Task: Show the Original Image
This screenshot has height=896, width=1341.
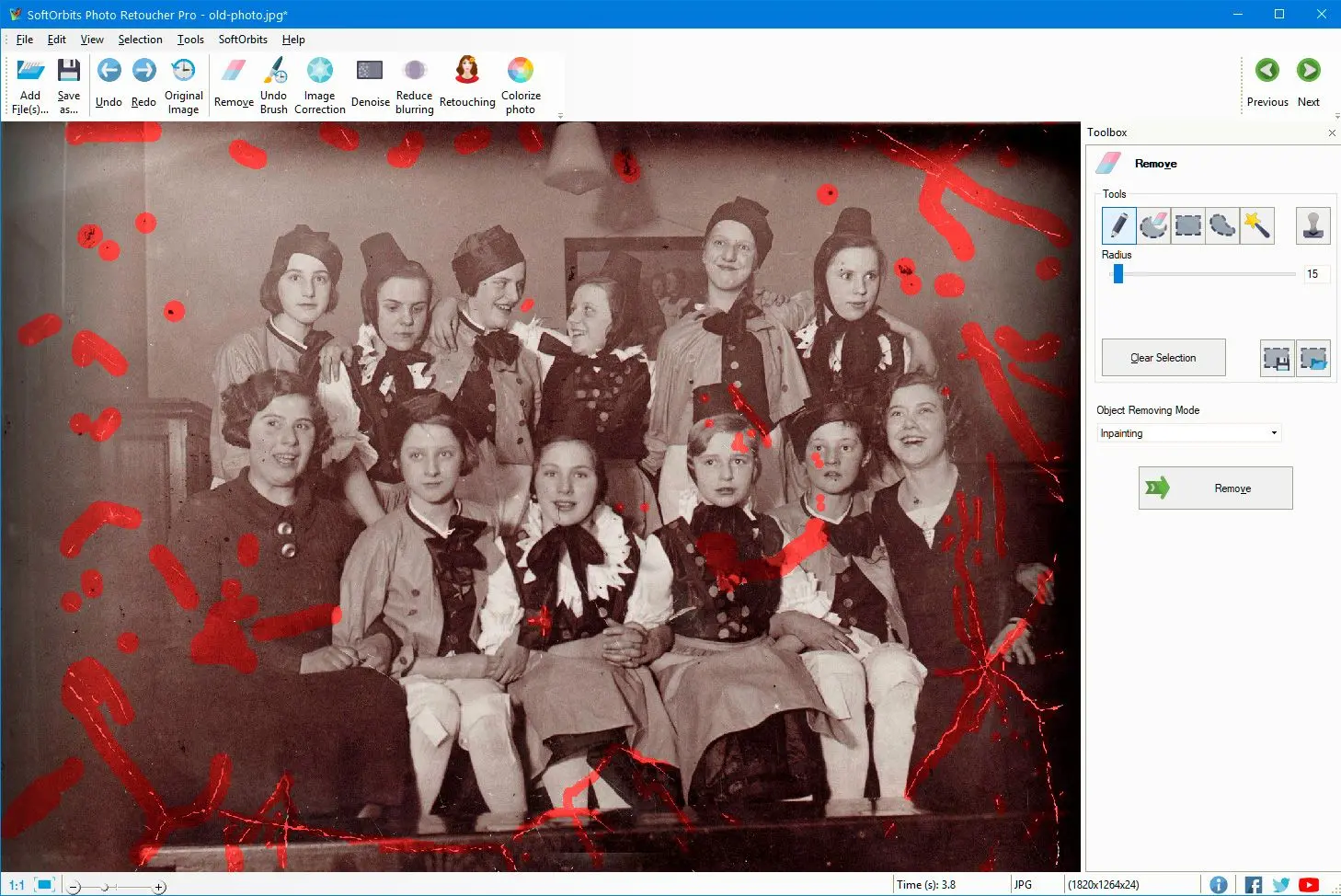Action: pos(184,85)
